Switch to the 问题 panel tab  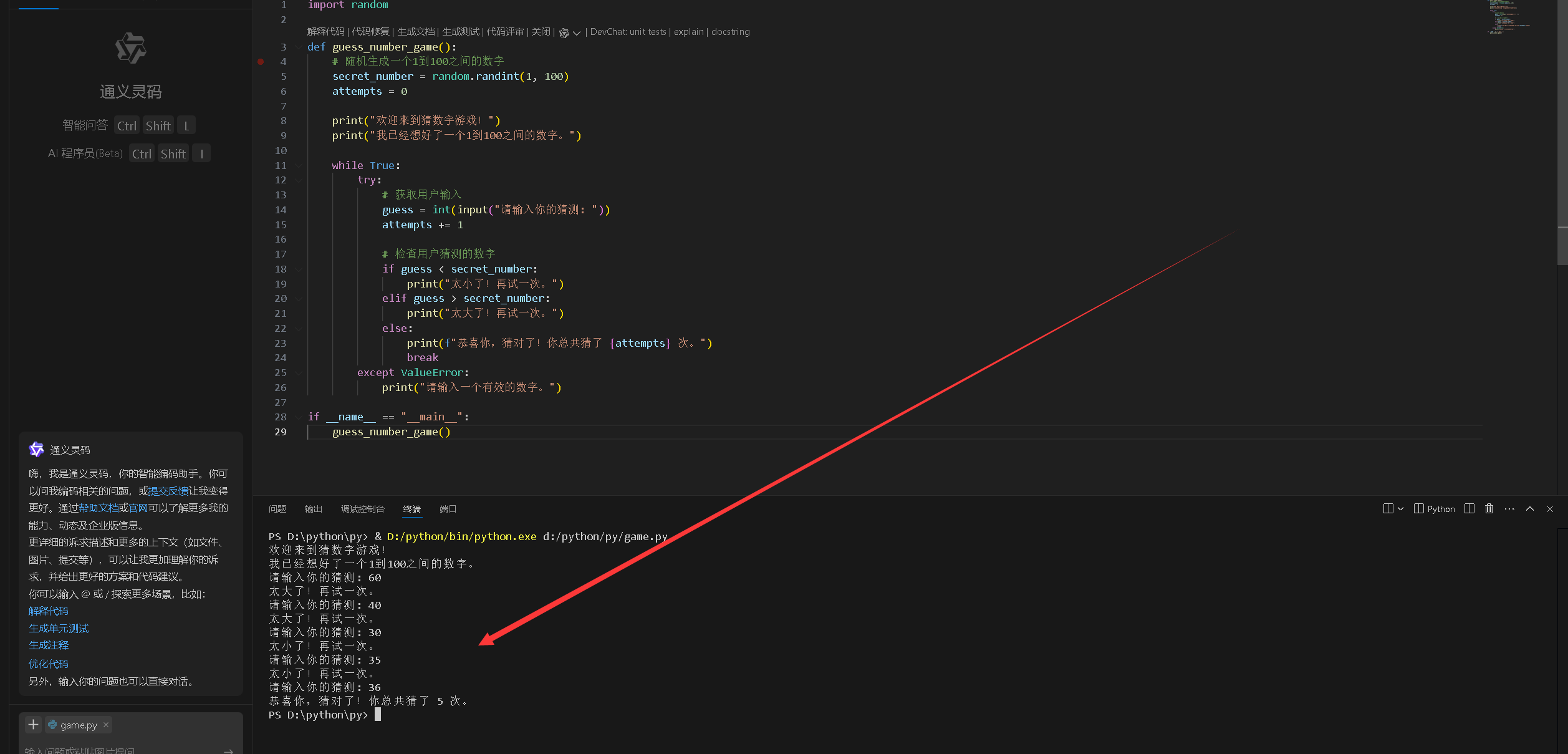tap(277, 509)
